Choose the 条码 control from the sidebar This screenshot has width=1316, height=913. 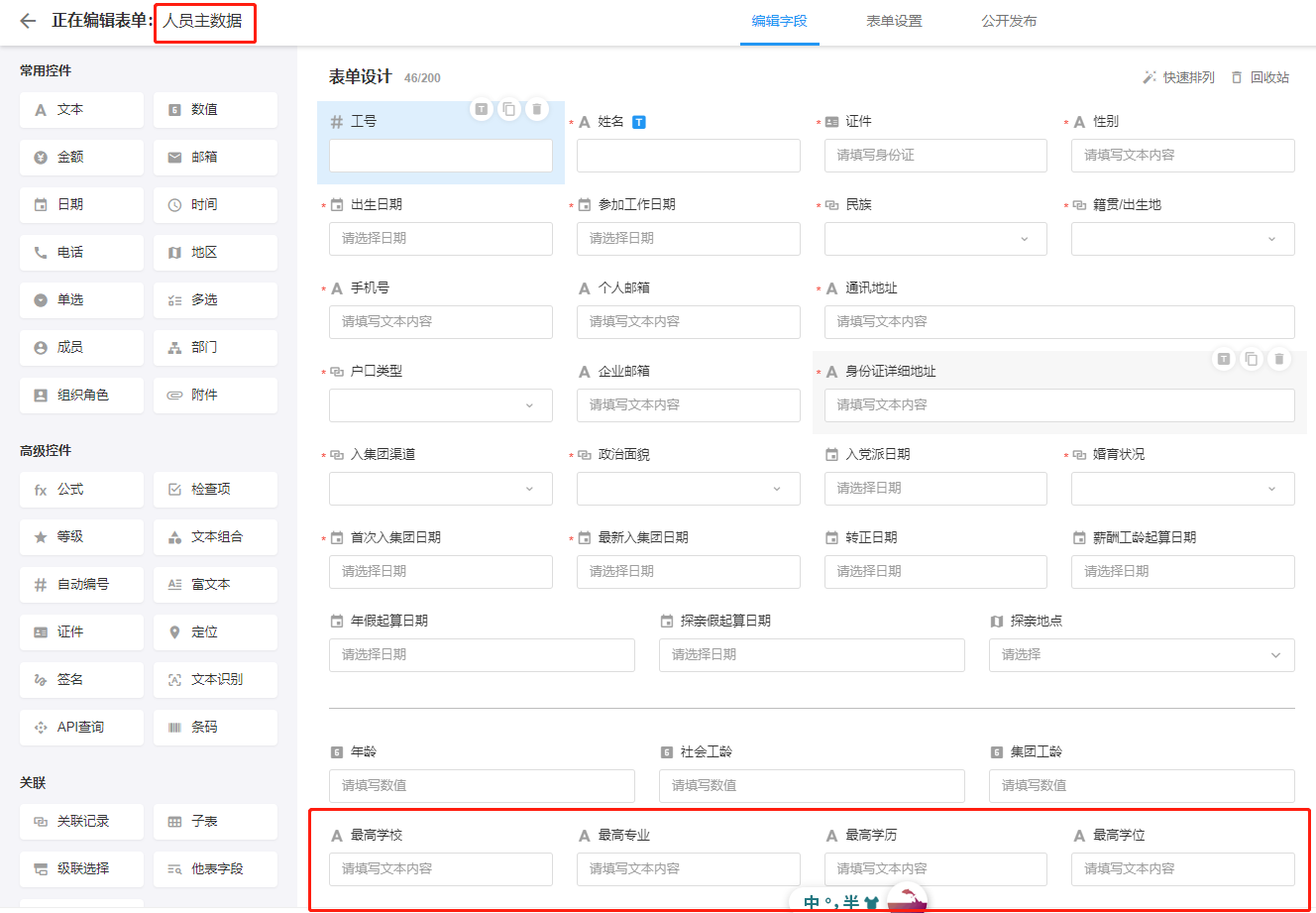[x=215, y=728]
